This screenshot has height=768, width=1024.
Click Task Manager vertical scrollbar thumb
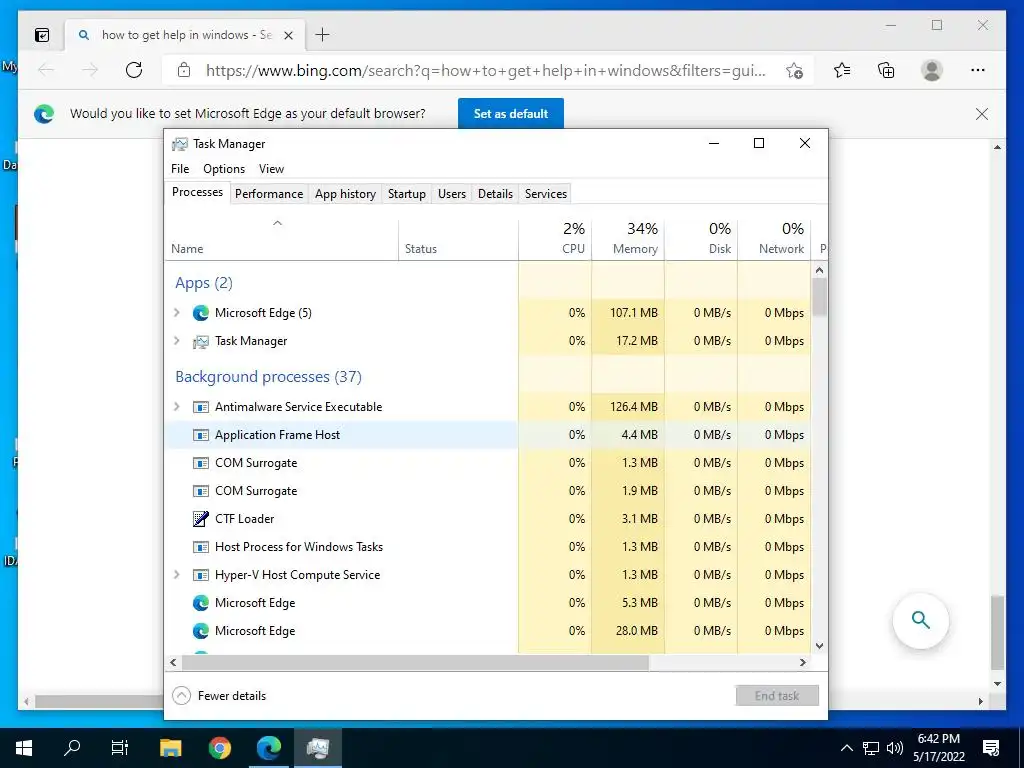[820, 297]
